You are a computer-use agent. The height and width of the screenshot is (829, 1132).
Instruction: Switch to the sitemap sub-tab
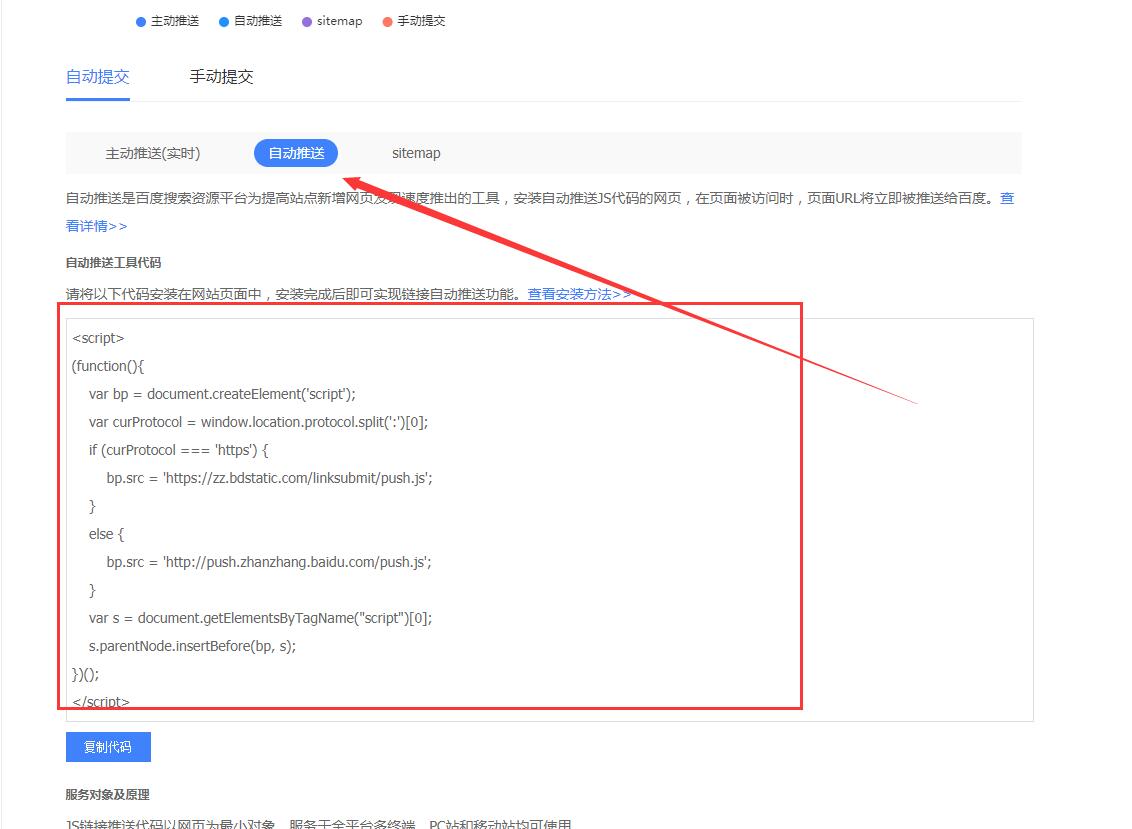pyautogui.click(x=416, y=153)
